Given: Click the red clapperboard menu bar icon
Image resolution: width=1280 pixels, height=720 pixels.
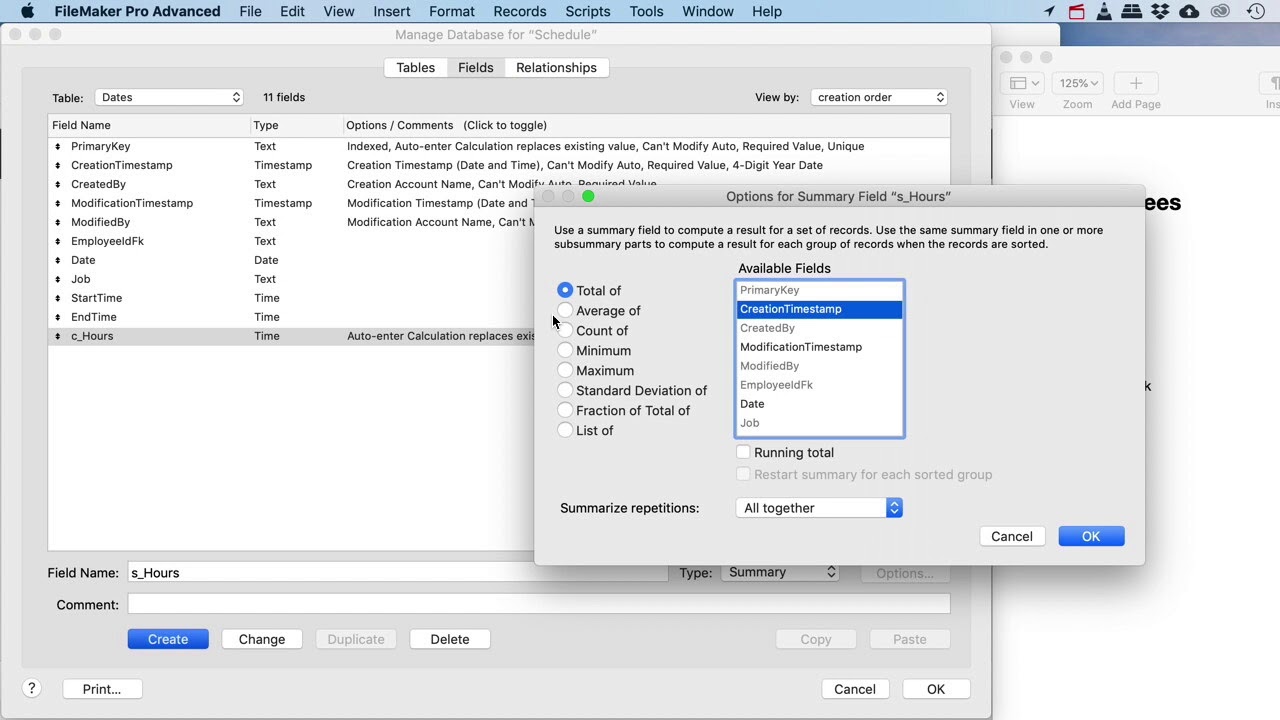Looking at the screenshot, I should click(x=1077, y=11).
